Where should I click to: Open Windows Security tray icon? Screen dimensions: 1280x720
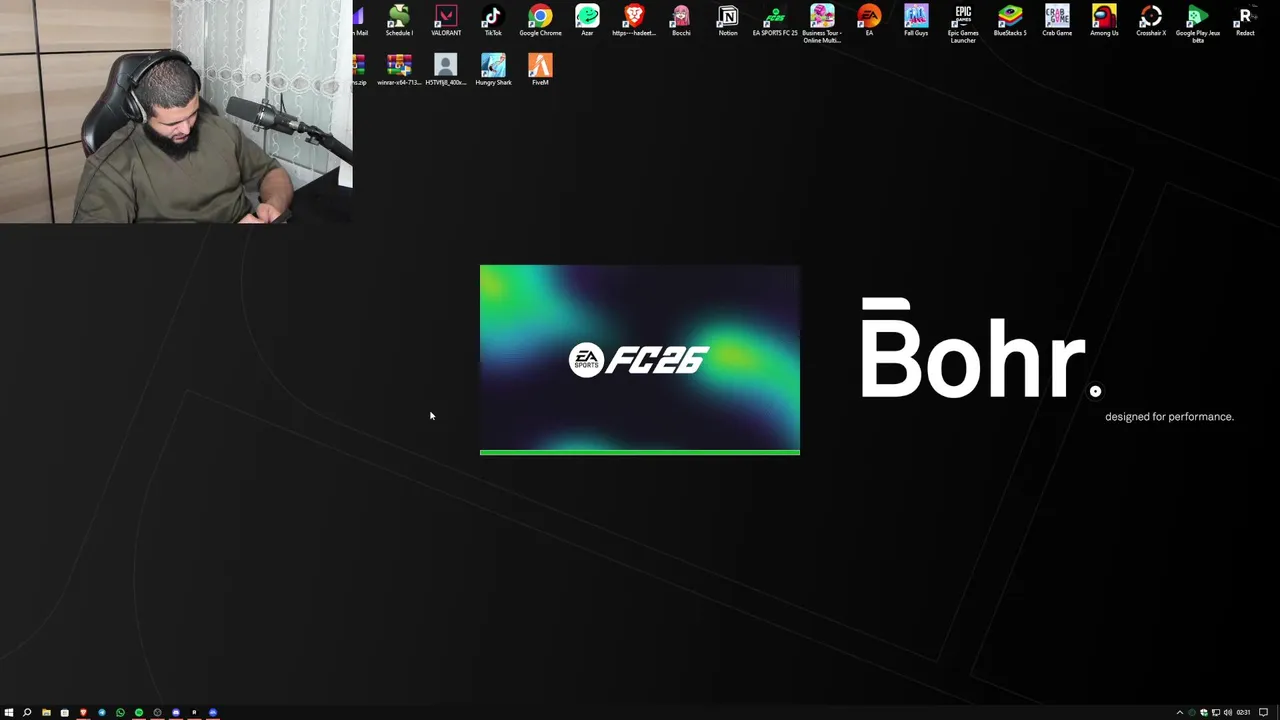click(1204, 712)
